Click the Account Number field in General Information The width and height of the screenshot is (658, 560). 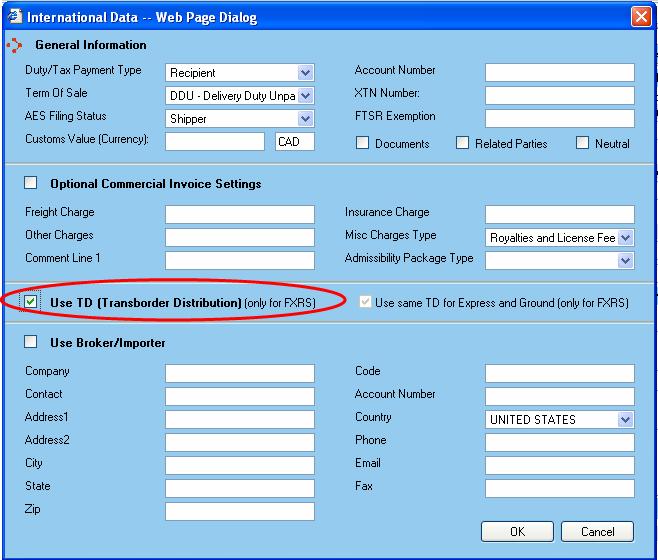point(559,72)
